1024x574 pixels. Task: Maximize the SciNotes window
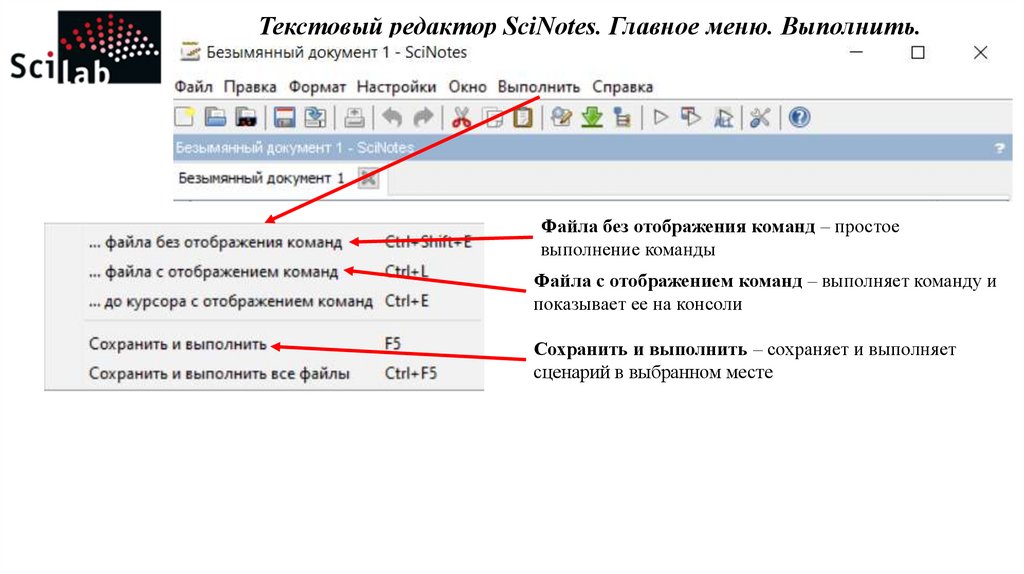(918, 52)
